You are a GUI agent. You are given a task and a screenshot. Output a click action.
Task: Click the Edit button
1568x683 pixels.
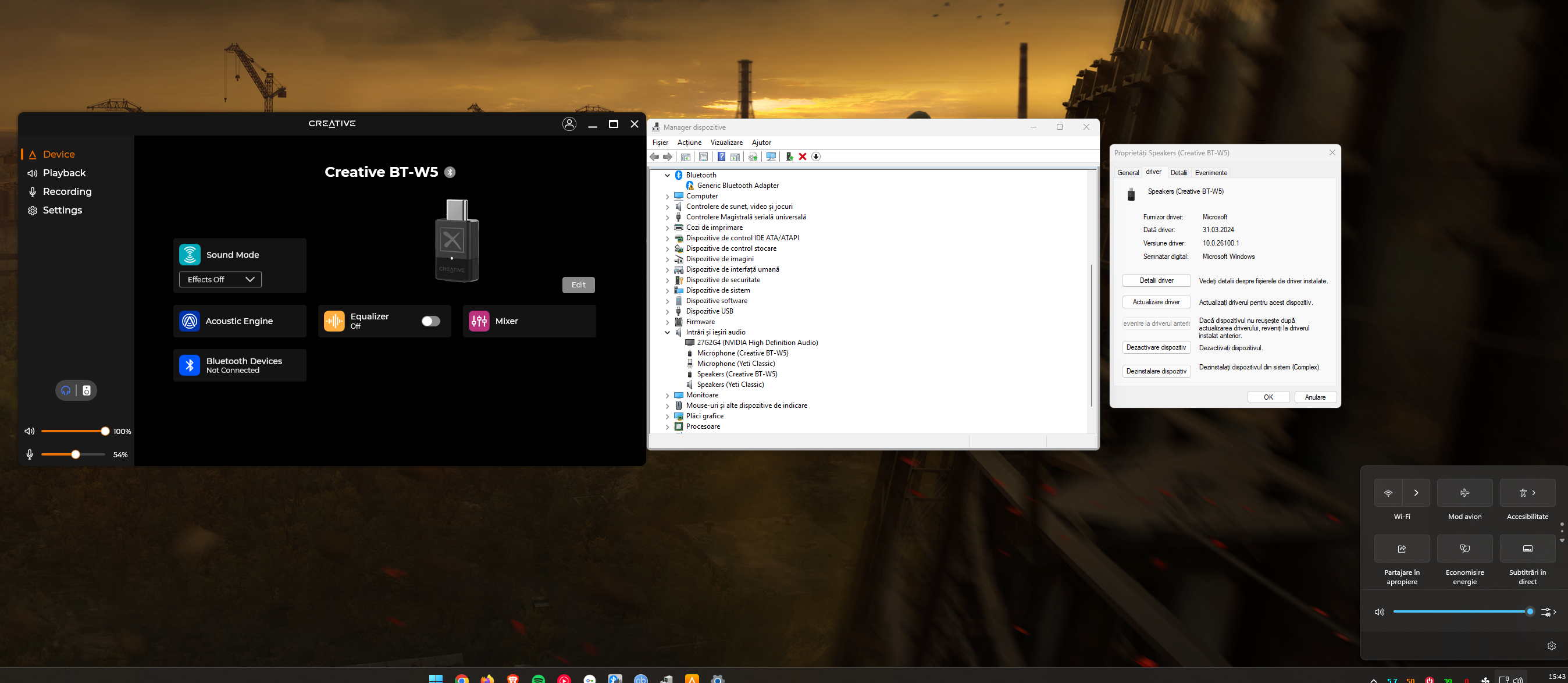578,285
